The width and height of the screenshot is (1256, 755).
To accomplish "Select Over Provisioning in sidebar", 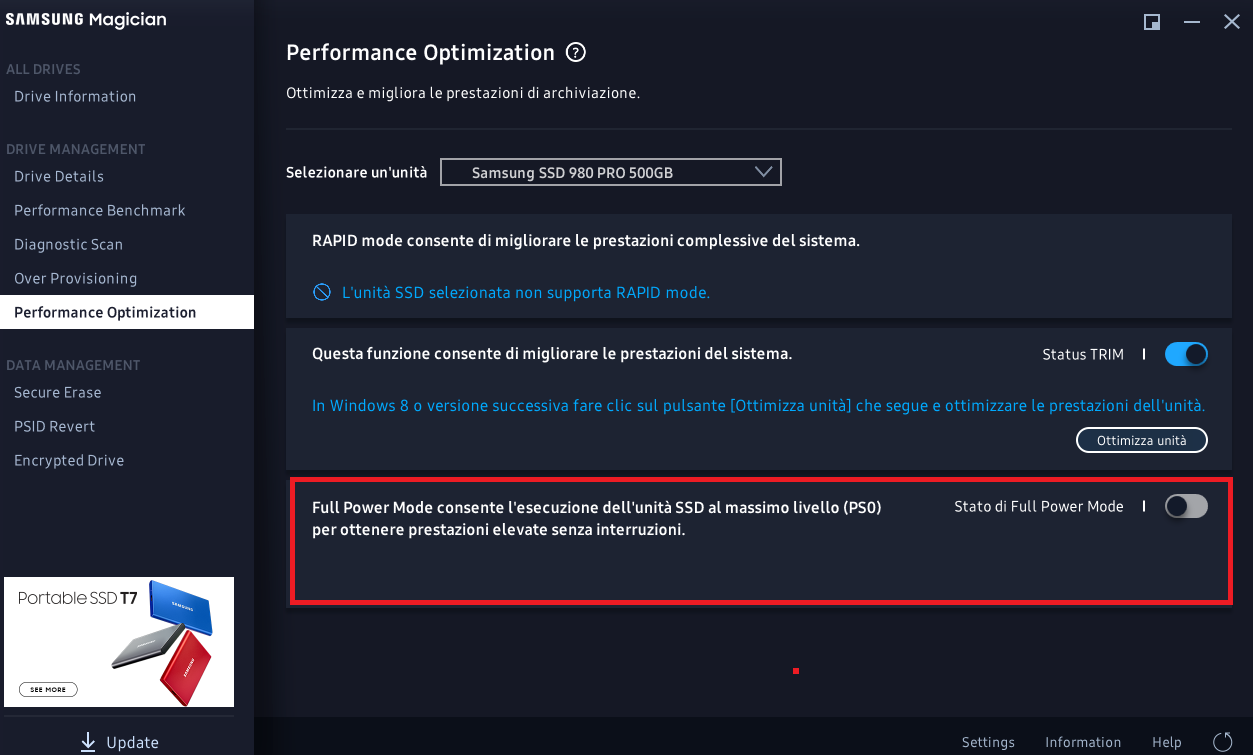I will point(76,278).
